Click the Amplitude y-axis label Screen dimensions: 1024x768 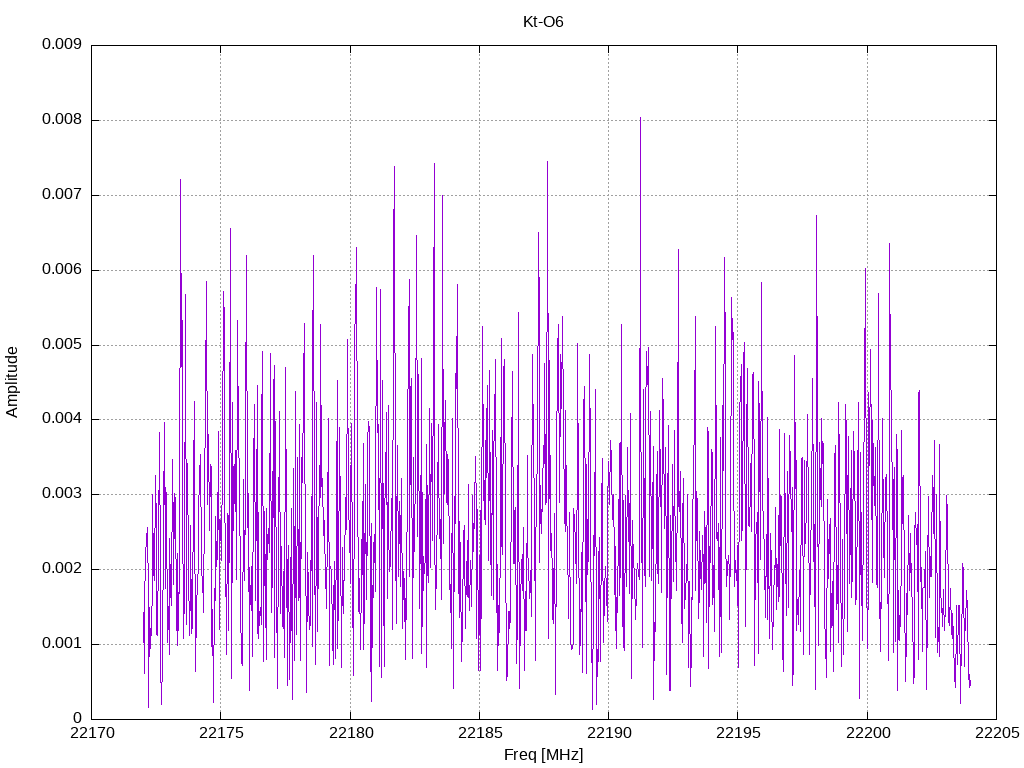[x=12, y=382]
